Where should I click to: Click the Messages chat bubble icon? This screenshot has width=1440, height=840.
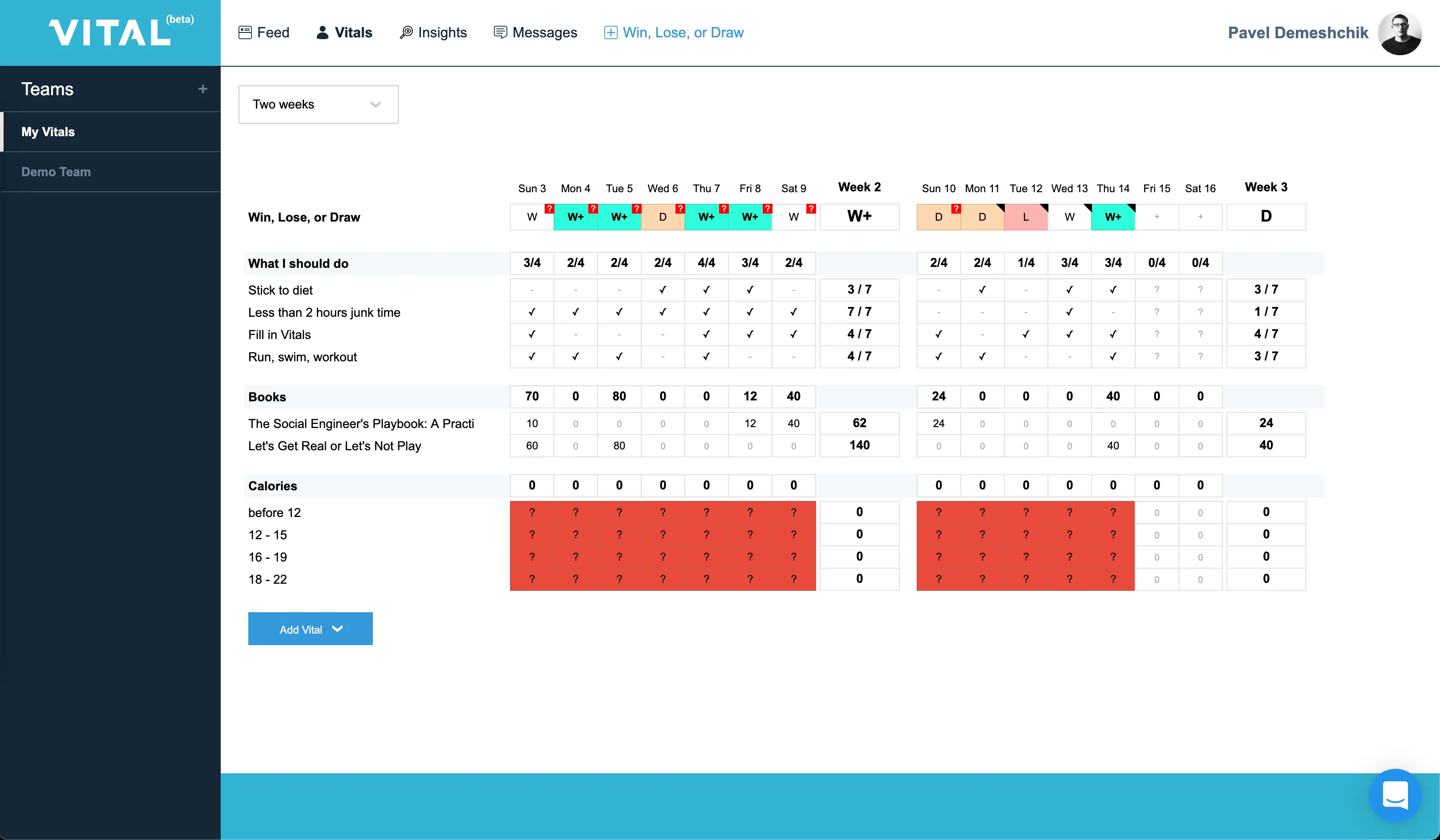500,32
